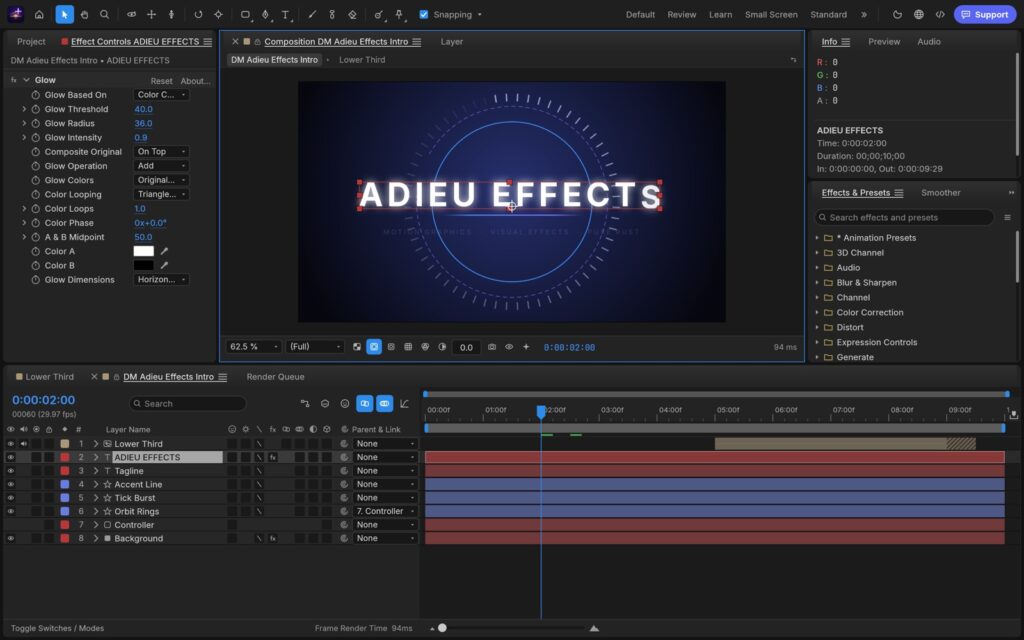The width and height of the screenshot is (1024, 640).
Task: Open the Lower Third timeline tab
Action: pyautogui.click(x=50, y=377)
